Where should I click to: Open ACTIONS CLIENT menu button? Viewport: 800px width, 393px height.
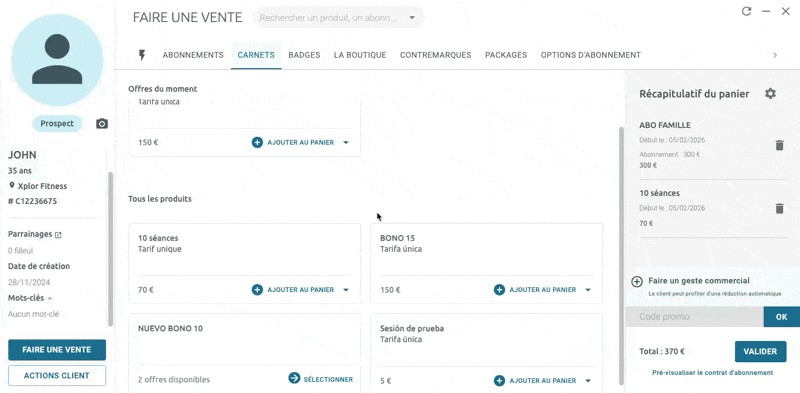pos(57,376)
